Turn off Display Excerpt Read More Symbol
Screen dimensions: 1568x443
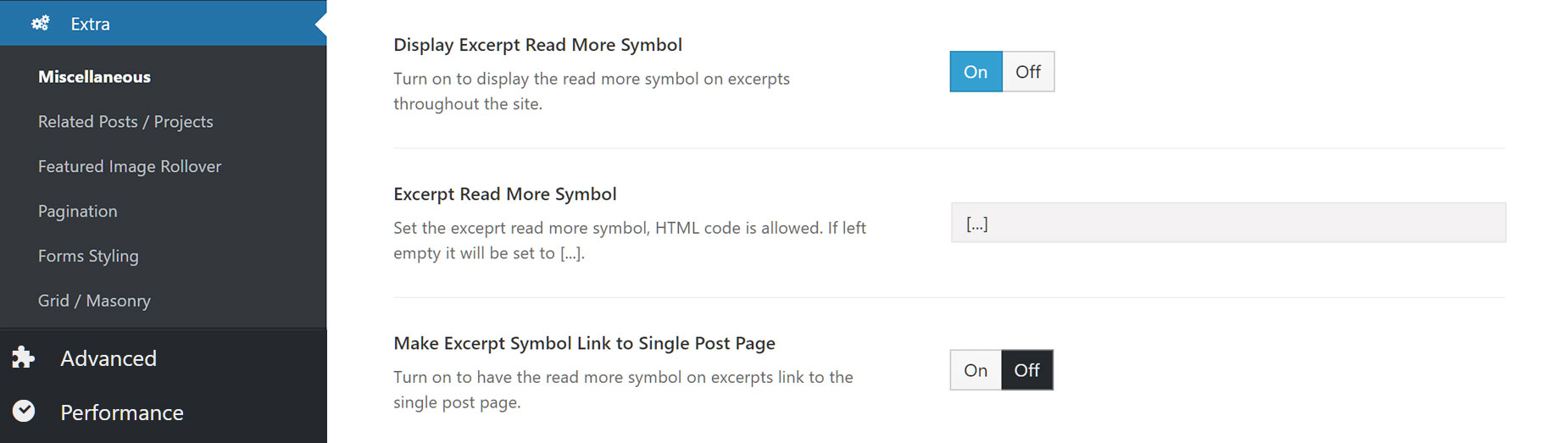coord(1028,72)
